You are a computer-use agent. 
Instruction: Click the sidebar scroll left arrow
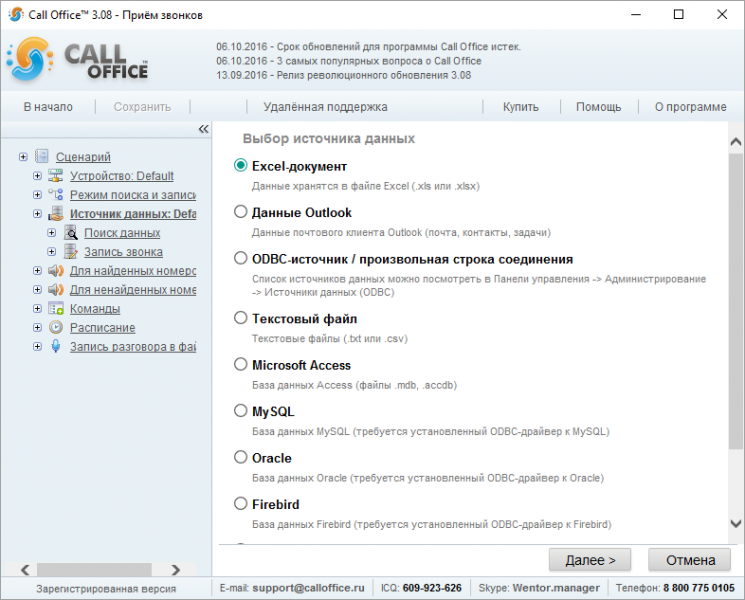tap(25, 569)
